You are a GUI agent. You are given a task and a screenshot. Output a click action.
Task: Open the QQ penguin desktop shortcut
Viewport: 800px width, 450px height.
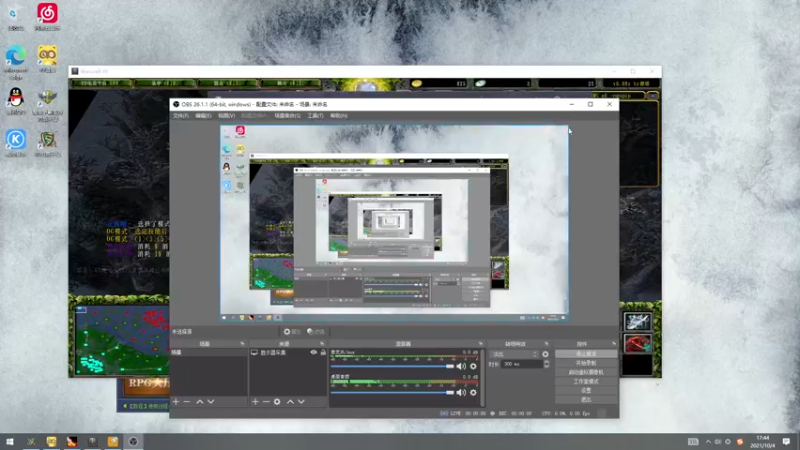[16, 101]
